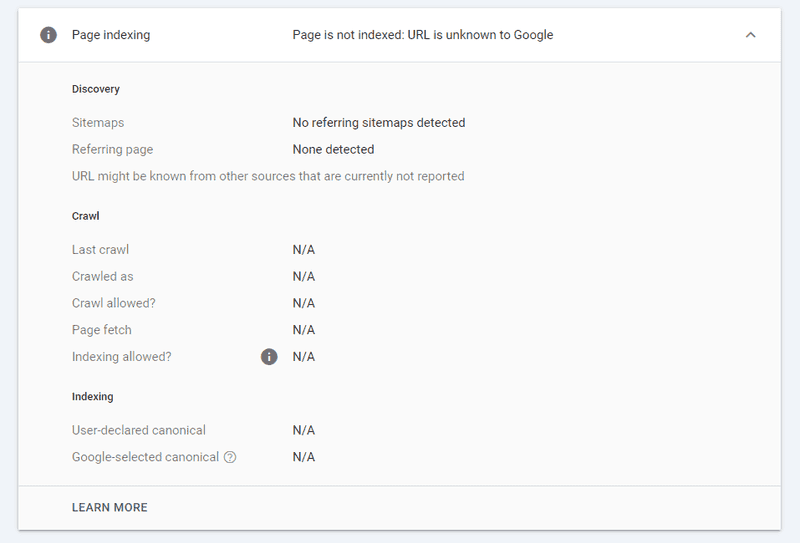Click the Referring page label
The width and height of the screenshot is (800, 543).
[113, 150]
